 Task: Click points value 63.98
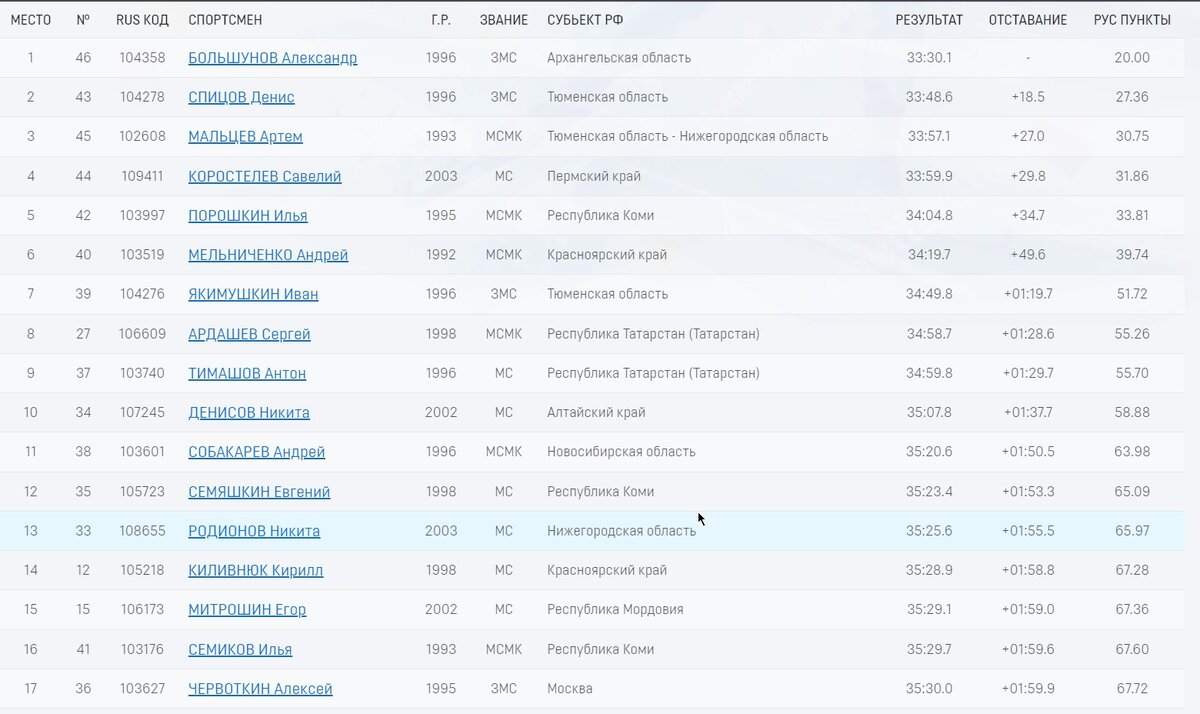(x=1132, y=452)
